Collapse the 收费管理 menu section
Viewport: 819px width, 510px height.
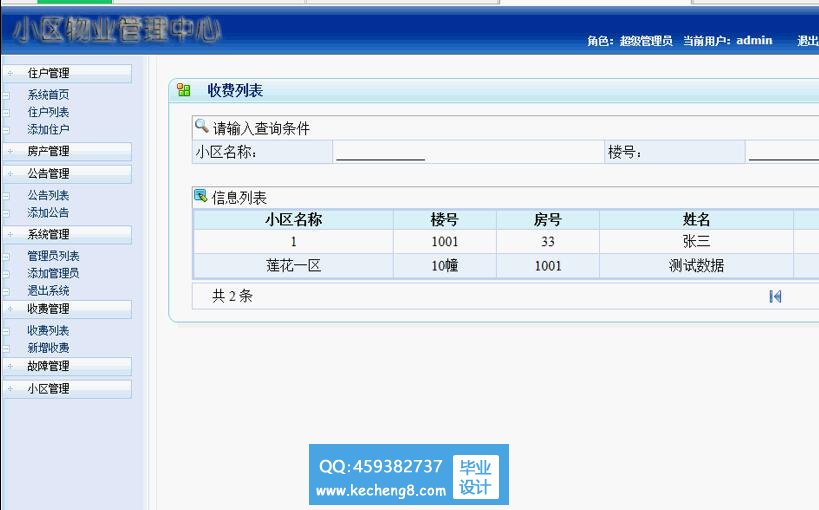click(x=67, y=309)
